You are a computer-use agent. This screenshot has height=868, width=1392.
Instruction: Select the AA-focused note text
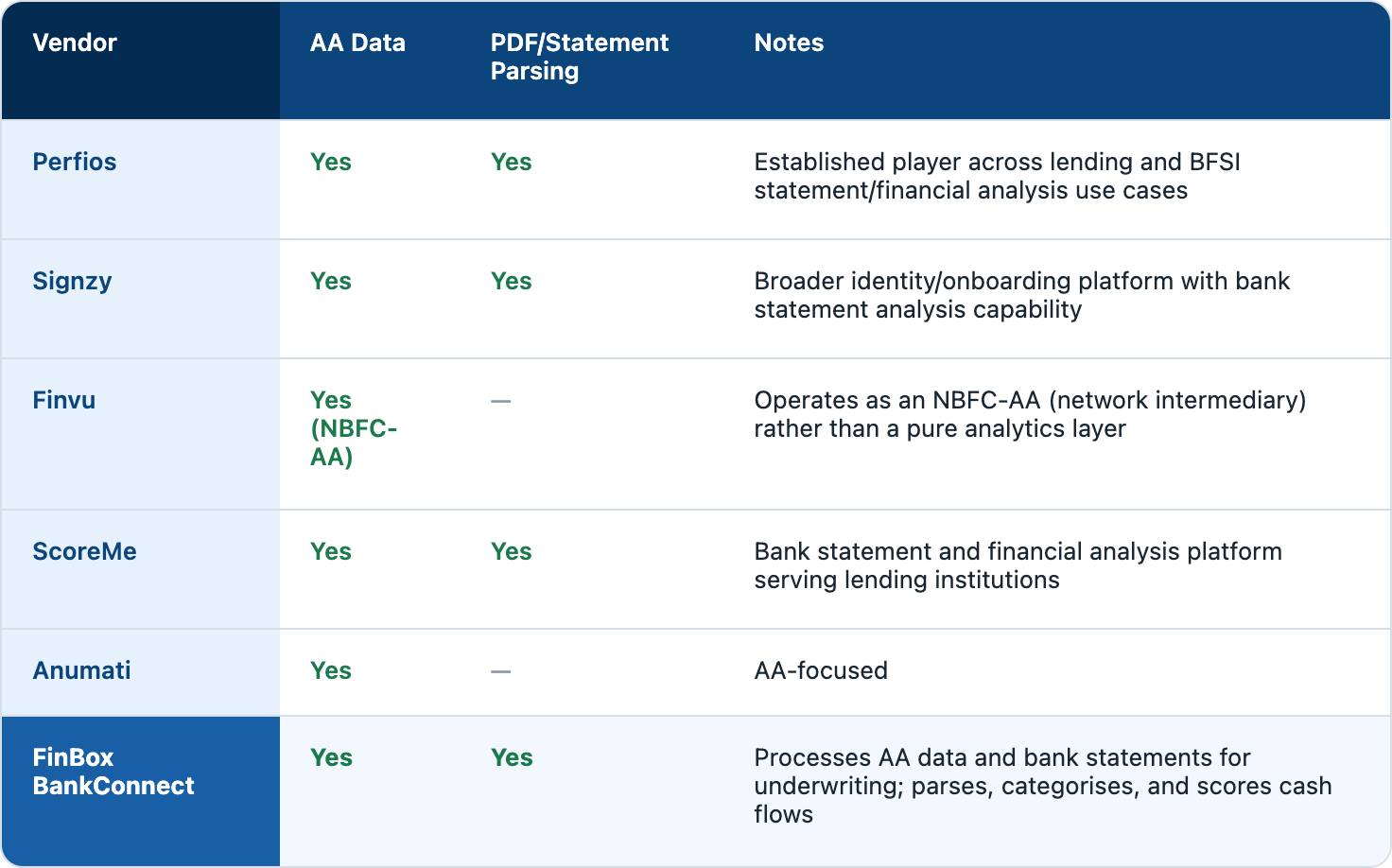(821, 670)
